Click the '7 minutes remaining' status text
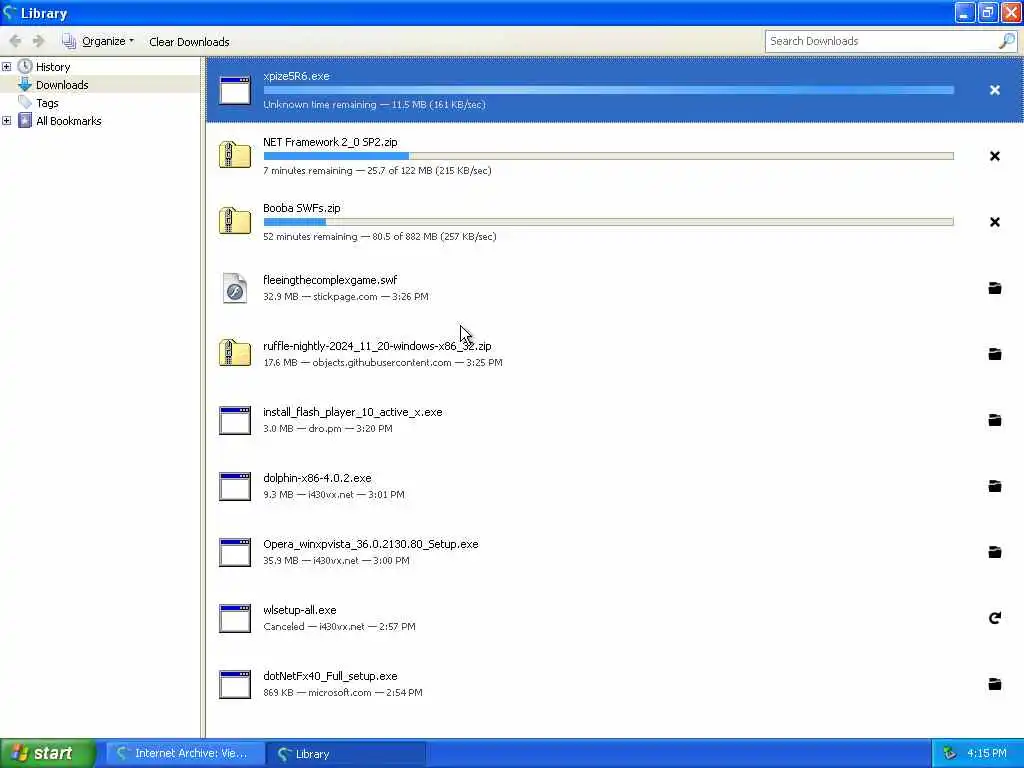 coord(308,170)
